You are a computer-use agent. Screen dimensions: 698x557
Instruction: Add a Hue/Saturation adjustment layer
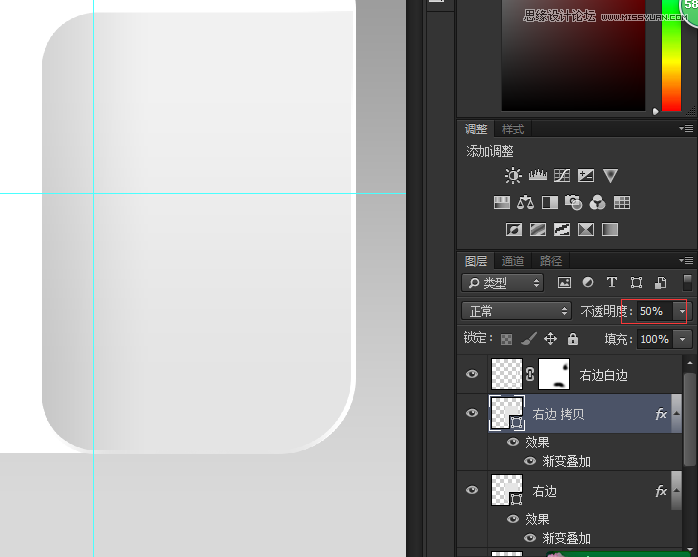(x=502, y=203)
